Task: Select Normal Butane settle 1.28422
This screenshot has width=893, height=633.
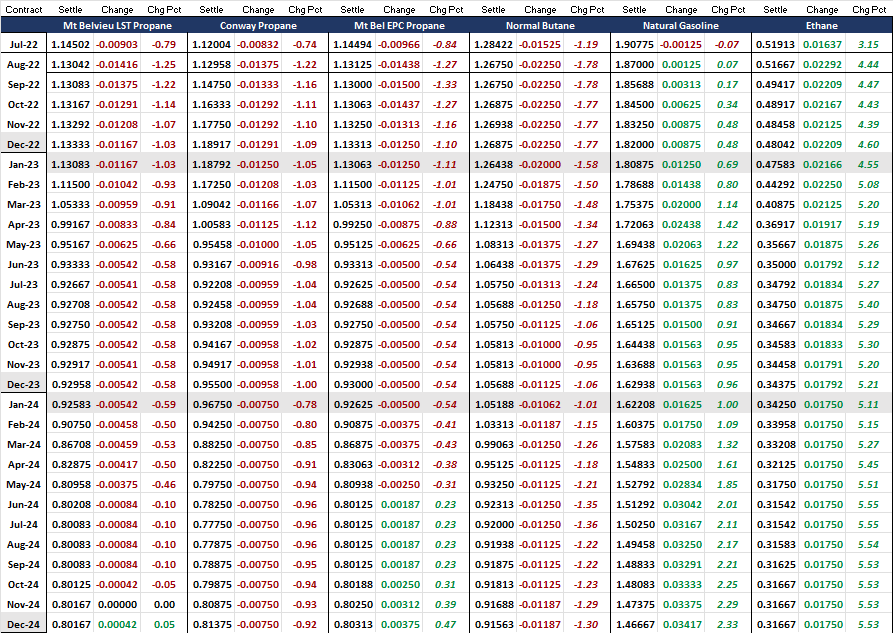Action: [493, 44]
